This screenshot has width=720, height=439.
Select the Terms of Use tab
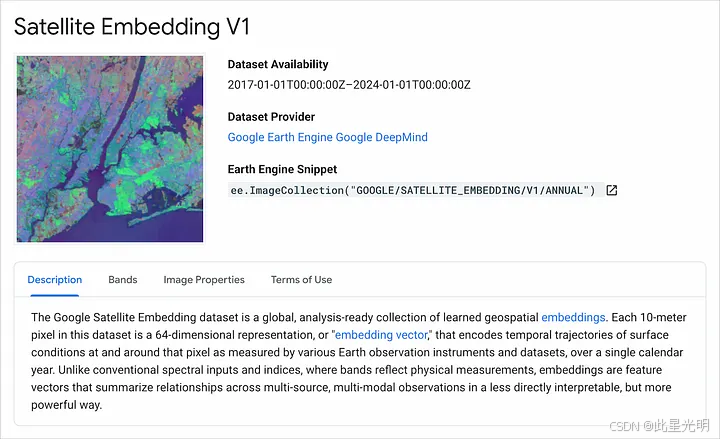pos(301,280)
